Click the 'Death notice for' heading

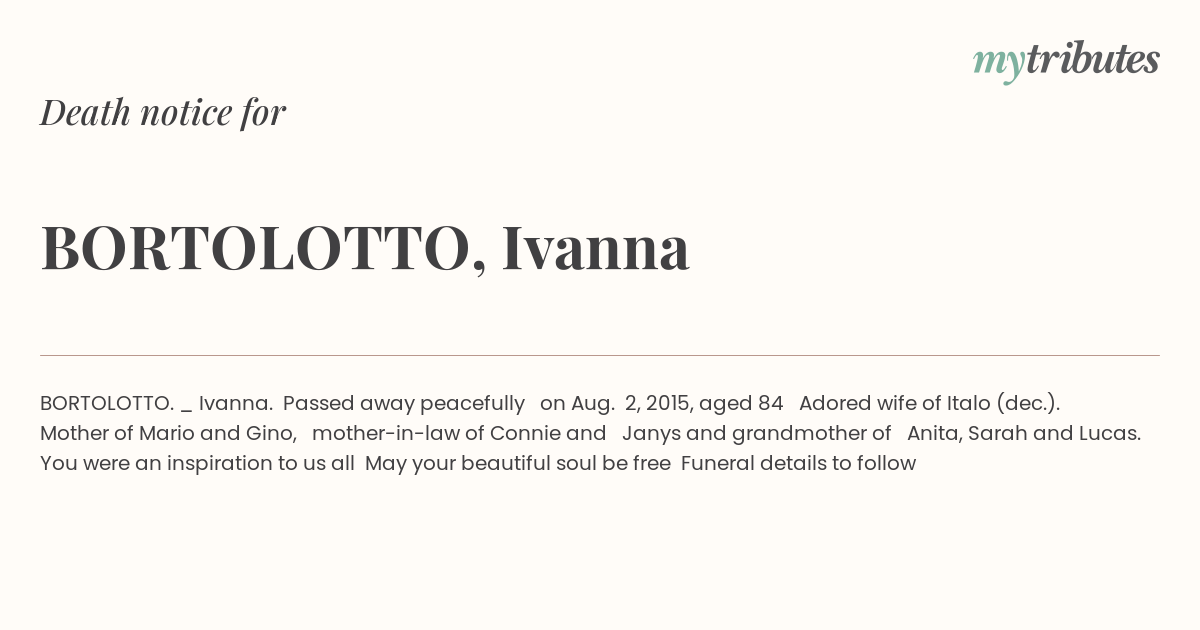pyautogui.click(x=163, y=112)
